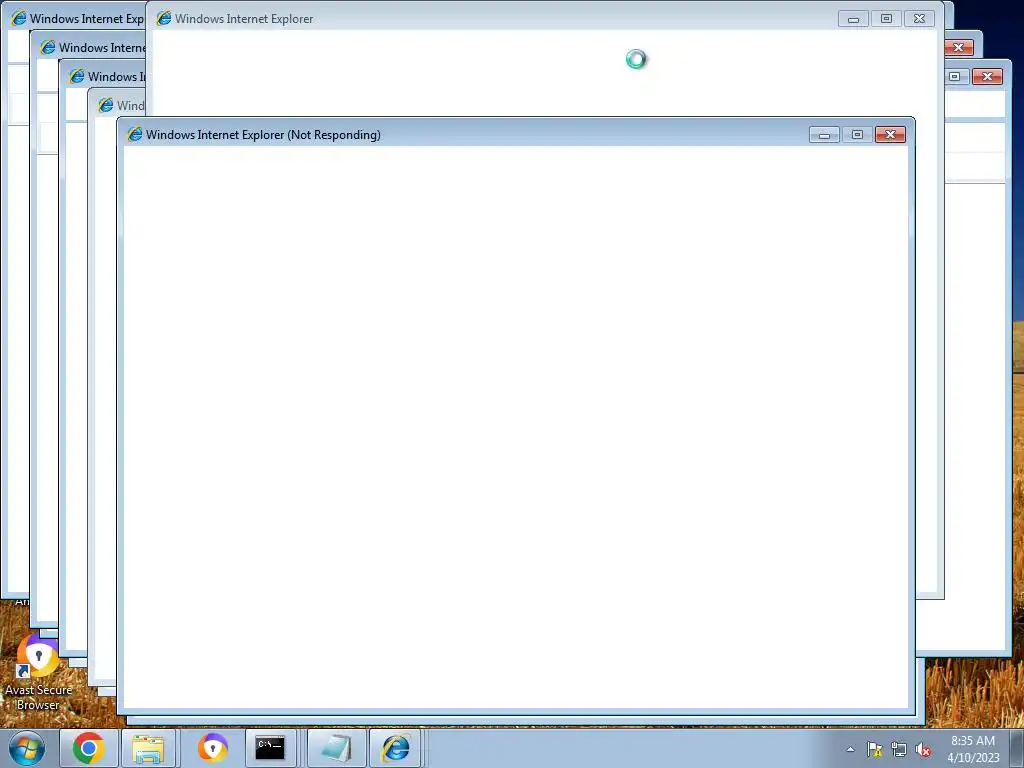The width and height of the screenshot is (1024, 768).
Task: Close the third background Internet Explorer window
Action: click(x=987, y=76)
